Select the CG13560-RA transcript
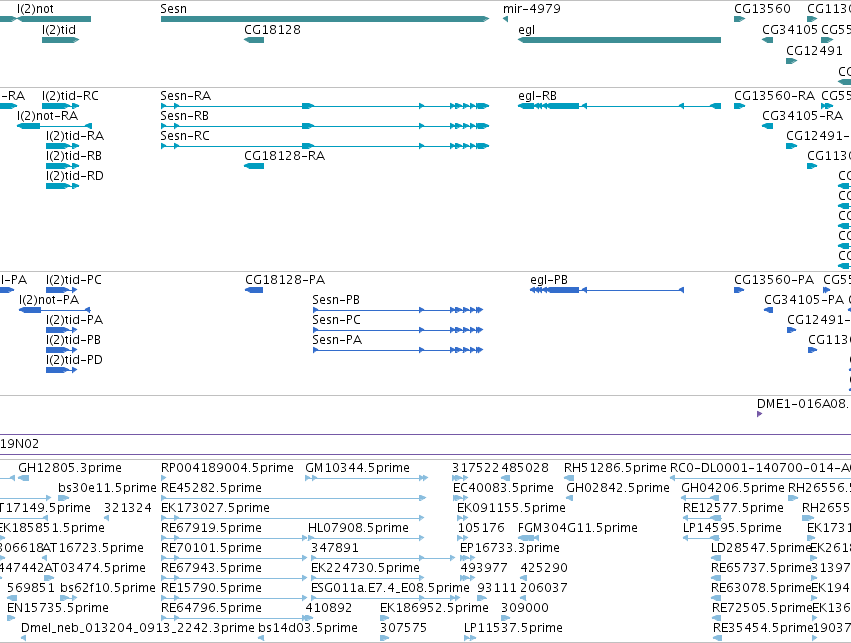Viewport: 851px width, 643px height. click(739, 106)
